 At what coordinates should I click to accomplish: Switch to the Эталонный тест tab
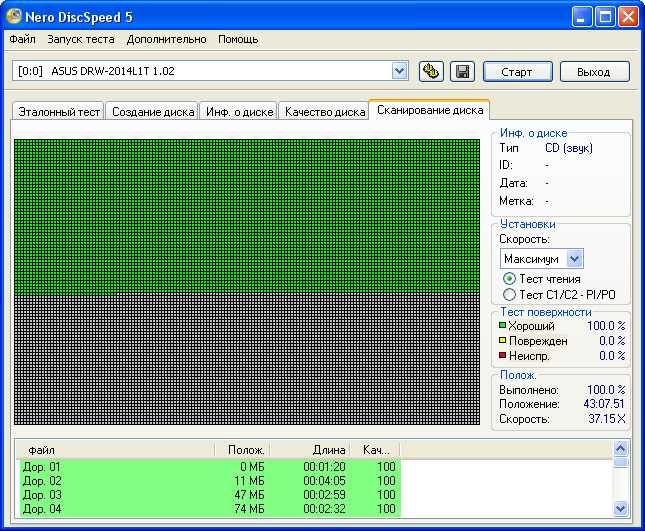[x=59, y=111]
